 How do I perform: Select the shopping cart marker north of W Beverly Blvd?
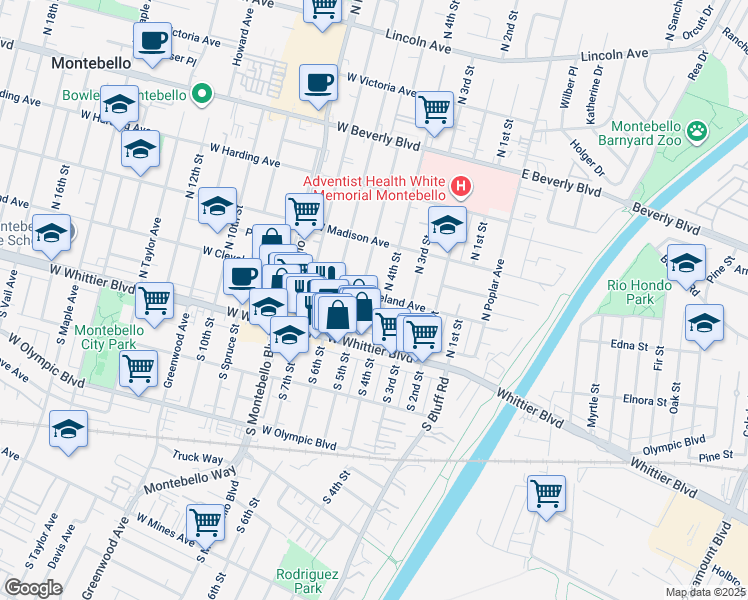[435, 111]
